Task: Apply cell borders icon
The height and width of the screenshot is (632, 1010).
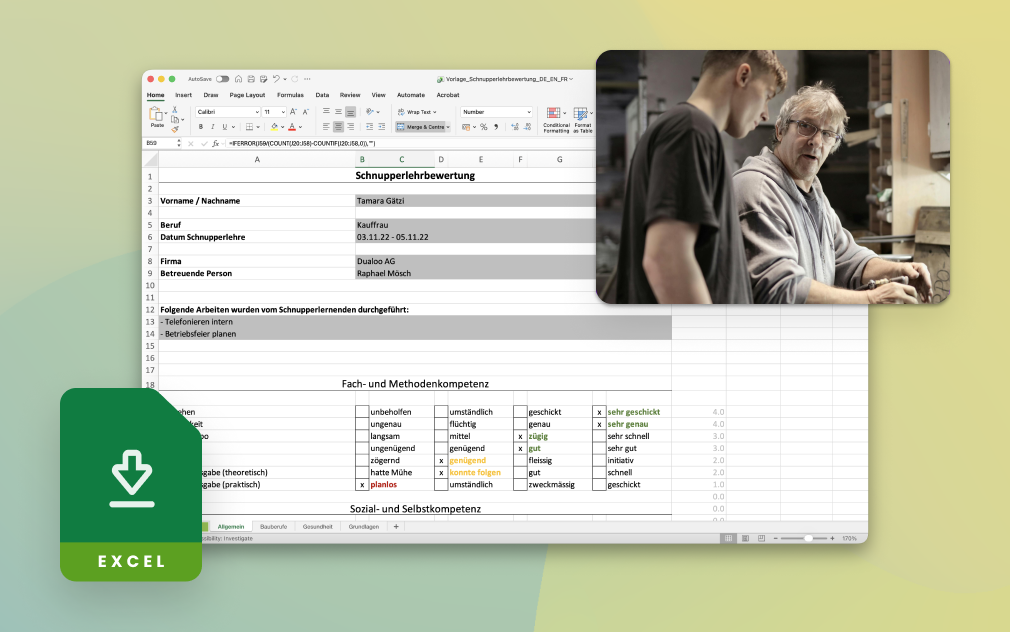Action: 249,127
